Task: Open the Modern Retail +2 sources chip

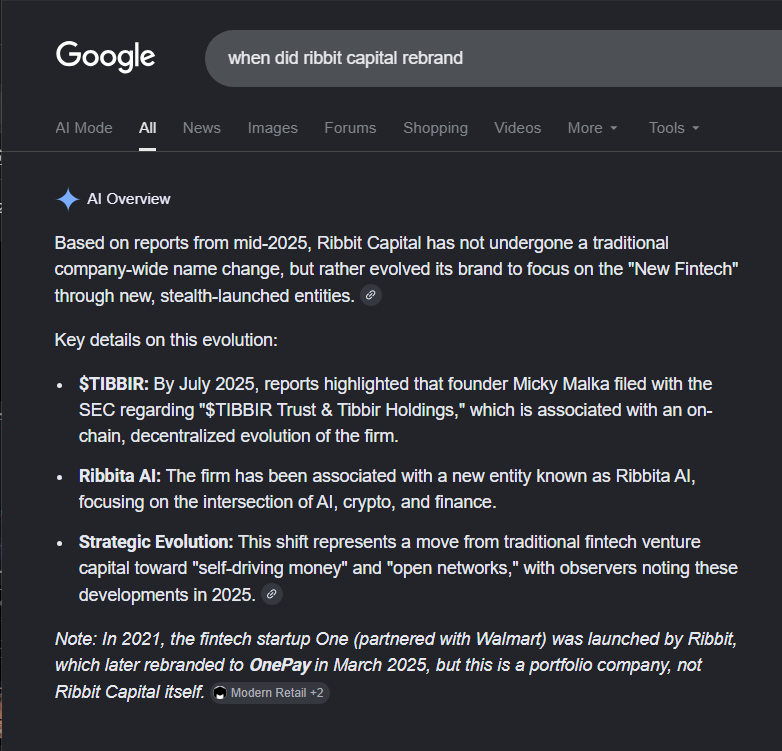Action: pyautogui.click(x=269, y=693)
